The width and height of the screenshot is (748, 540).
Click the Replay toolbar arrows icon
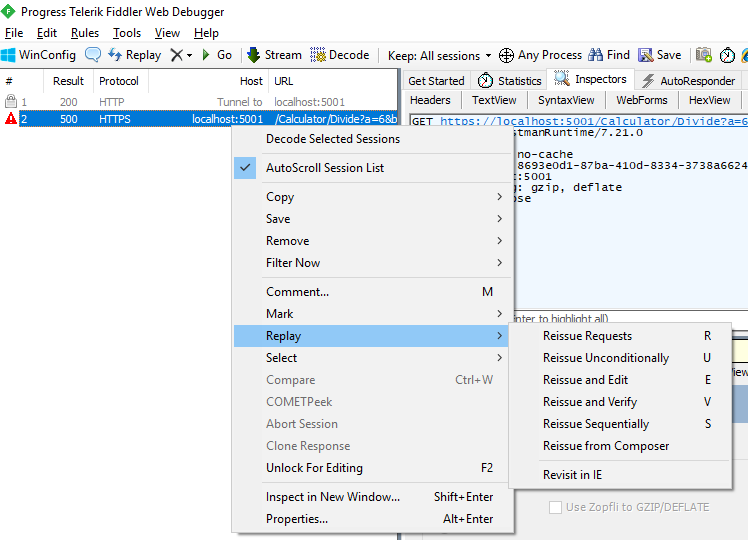115,55
